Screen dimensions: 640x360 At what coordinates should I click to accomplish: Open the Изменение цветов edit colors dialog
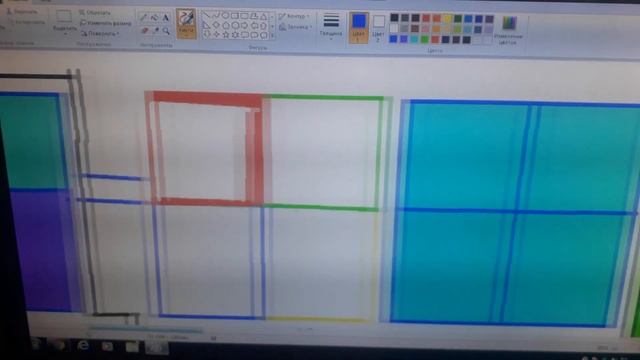tap(509, 30)
